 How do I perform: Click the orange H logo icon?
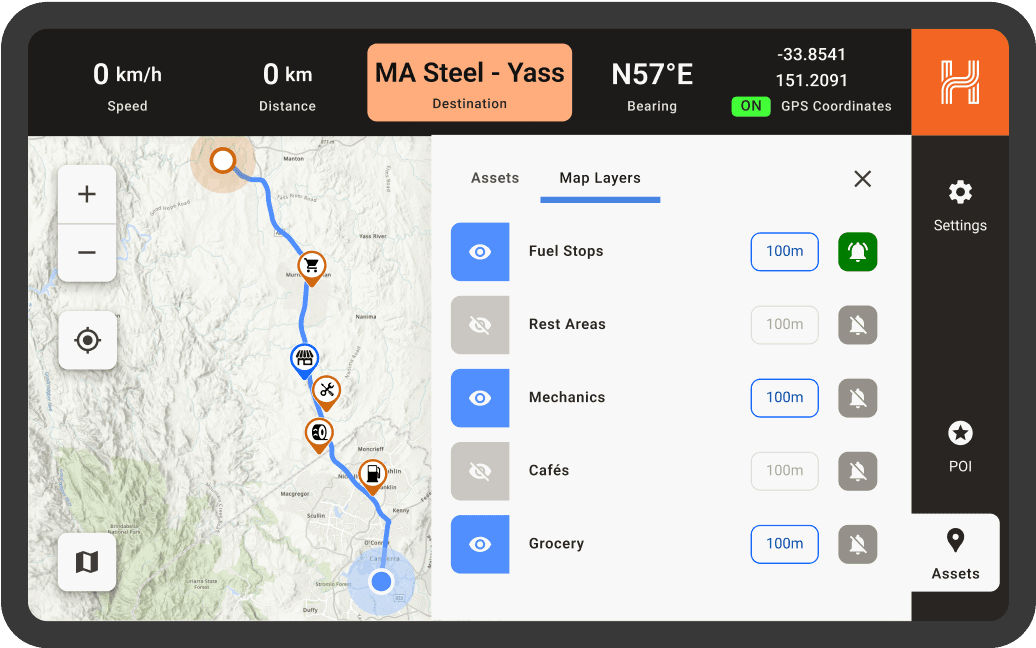coord(959,82)
